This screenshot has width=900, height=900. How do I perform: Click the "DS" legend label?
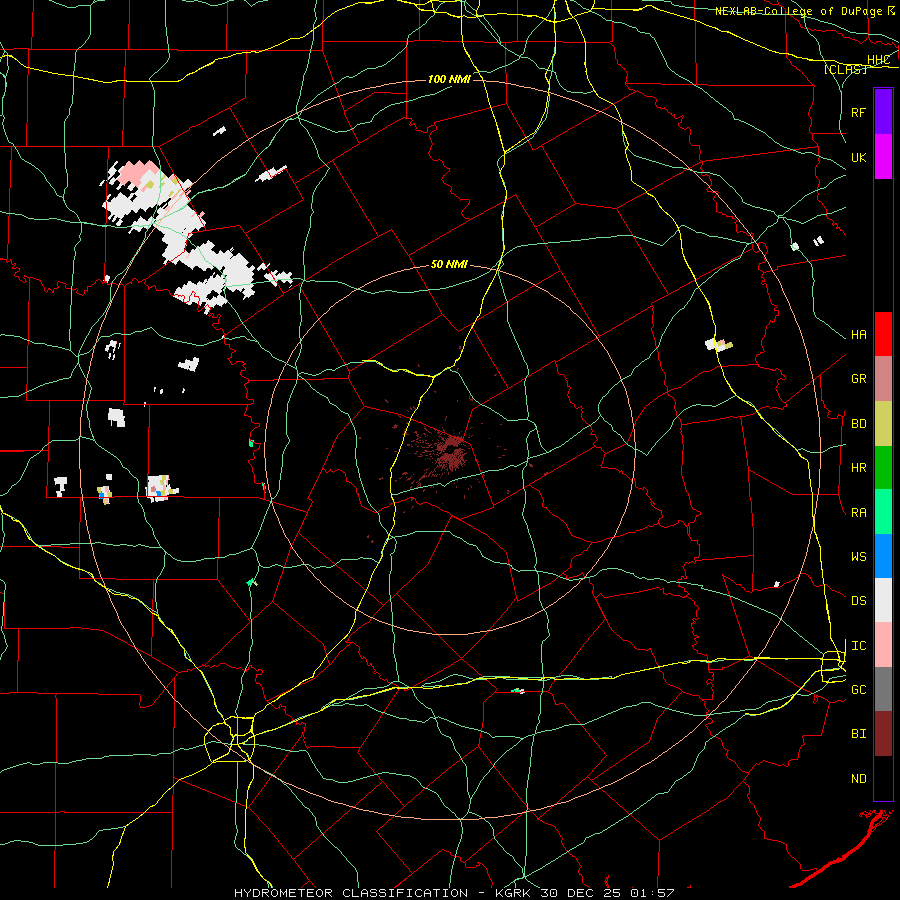[x=859, y=600]
